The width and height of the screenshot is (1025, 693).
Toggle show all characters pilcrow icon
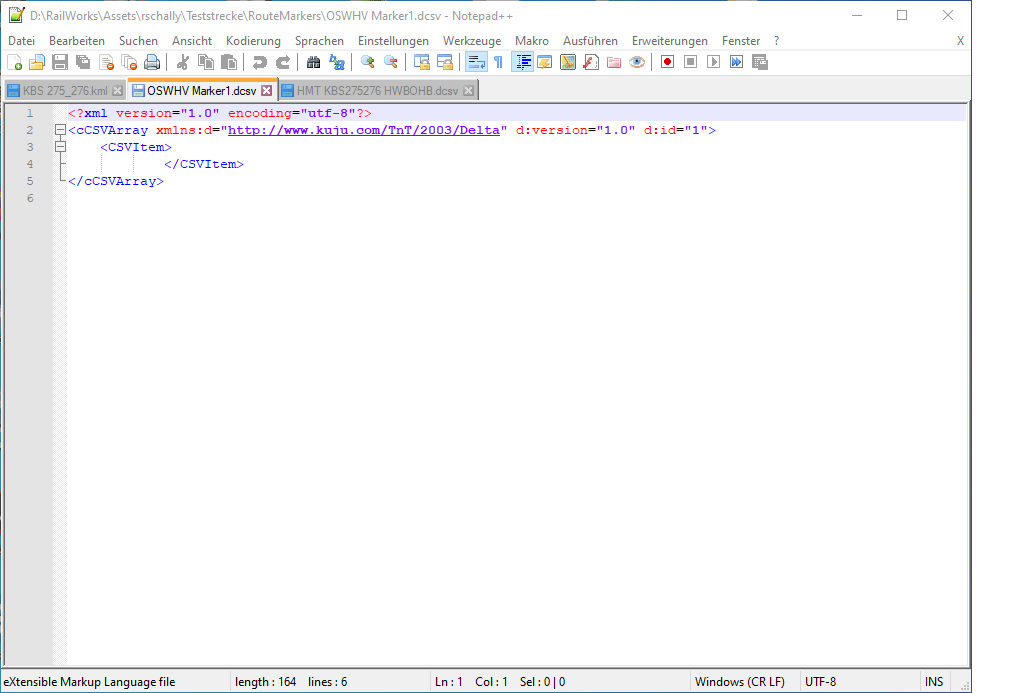[x=498, y=62]
